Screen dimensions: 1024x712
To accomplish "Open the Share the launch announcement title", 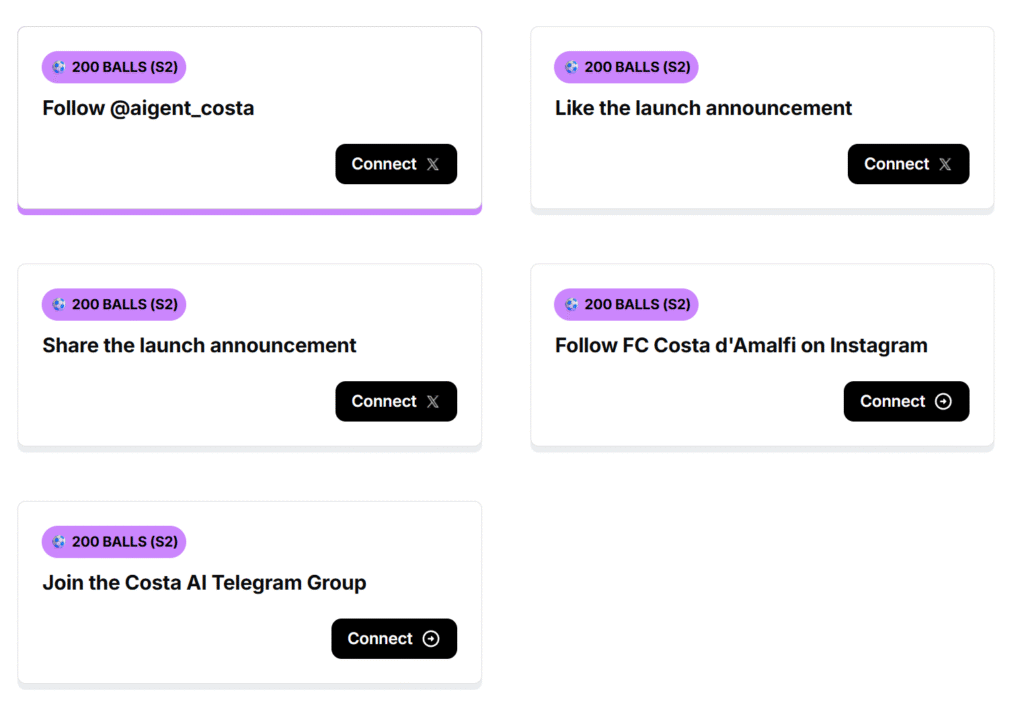I will [199, 345].
